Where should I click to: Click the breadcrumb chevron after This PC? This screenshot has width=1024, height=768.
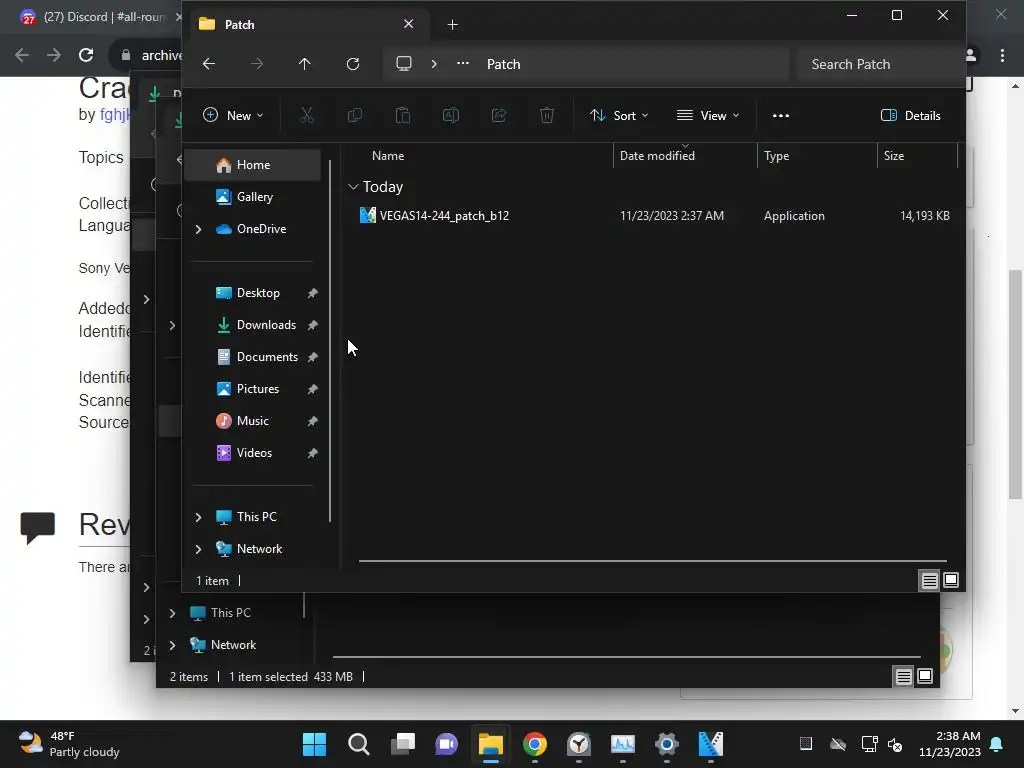click(x=434, y=64)
